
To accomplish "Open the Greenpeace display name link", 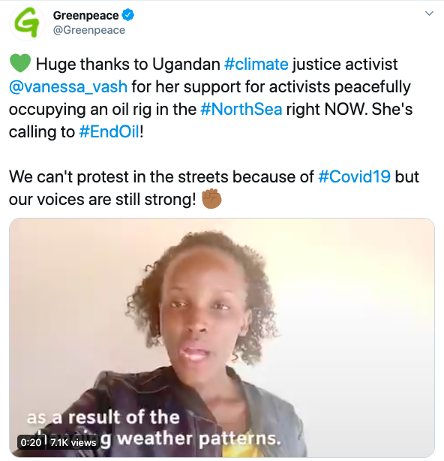I will click(x=86, y=15).
